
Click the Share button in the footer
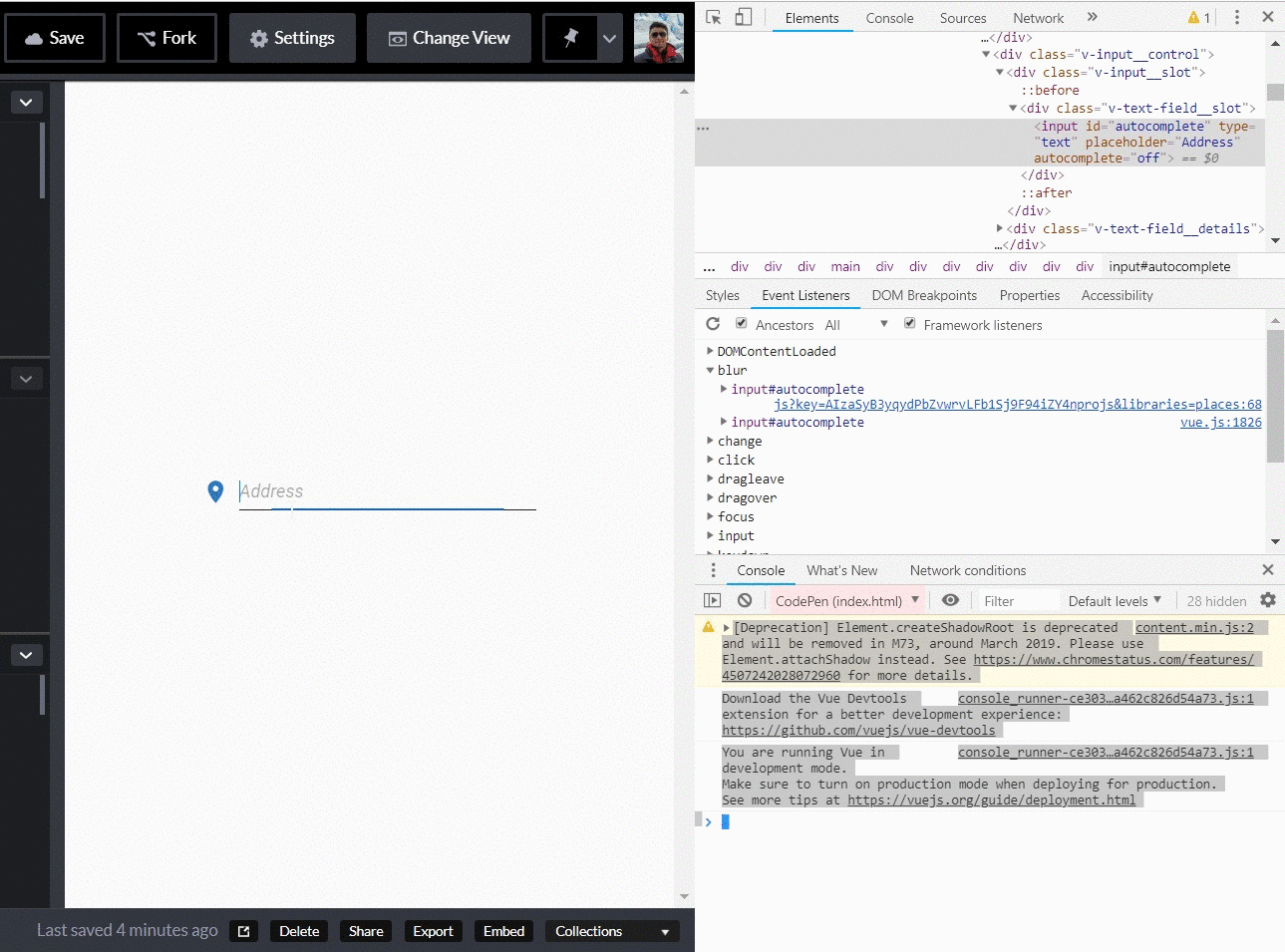point(366,931)
